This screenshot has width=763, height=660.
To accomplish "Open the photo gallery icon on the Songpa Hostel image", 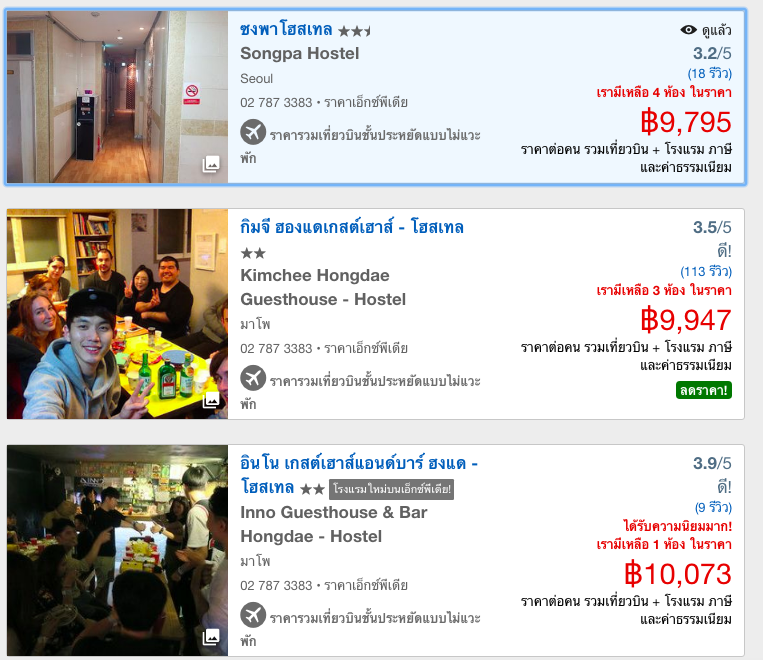I will point(211,164).
